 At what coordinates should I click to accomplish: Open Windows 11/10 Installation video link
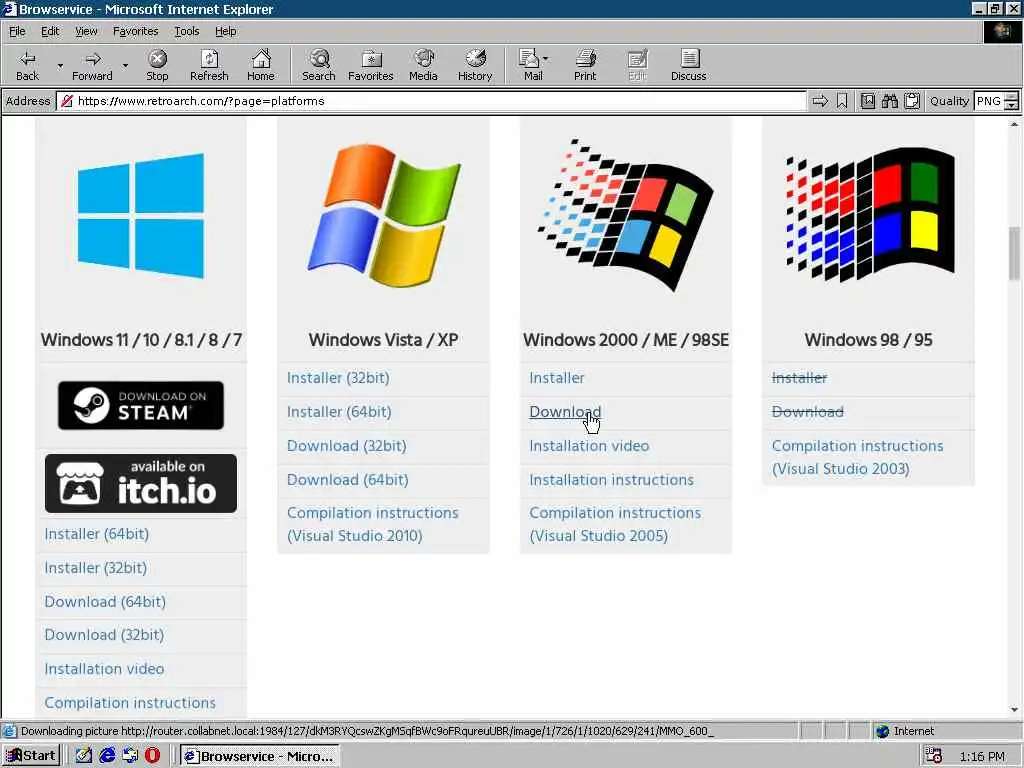click(x=104, y=669)
